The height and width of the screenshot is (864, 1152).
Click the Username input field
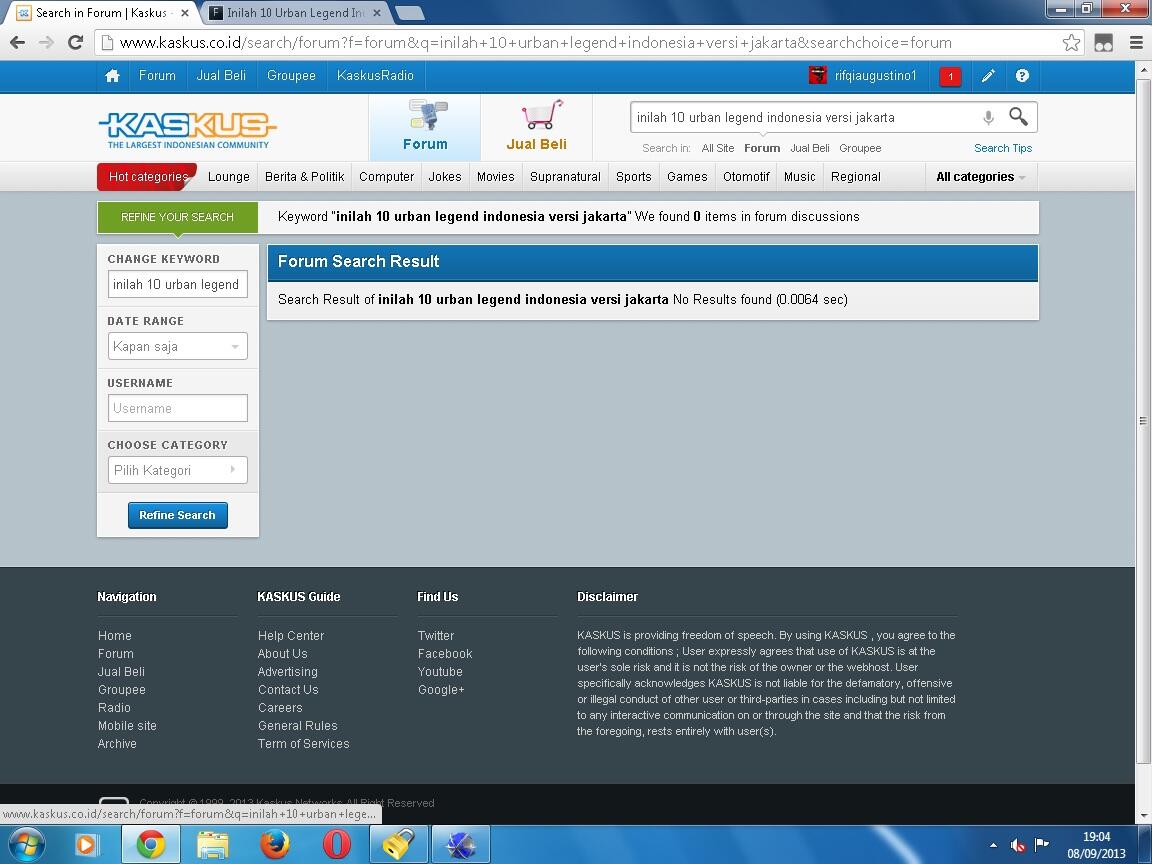pos(178,408)
